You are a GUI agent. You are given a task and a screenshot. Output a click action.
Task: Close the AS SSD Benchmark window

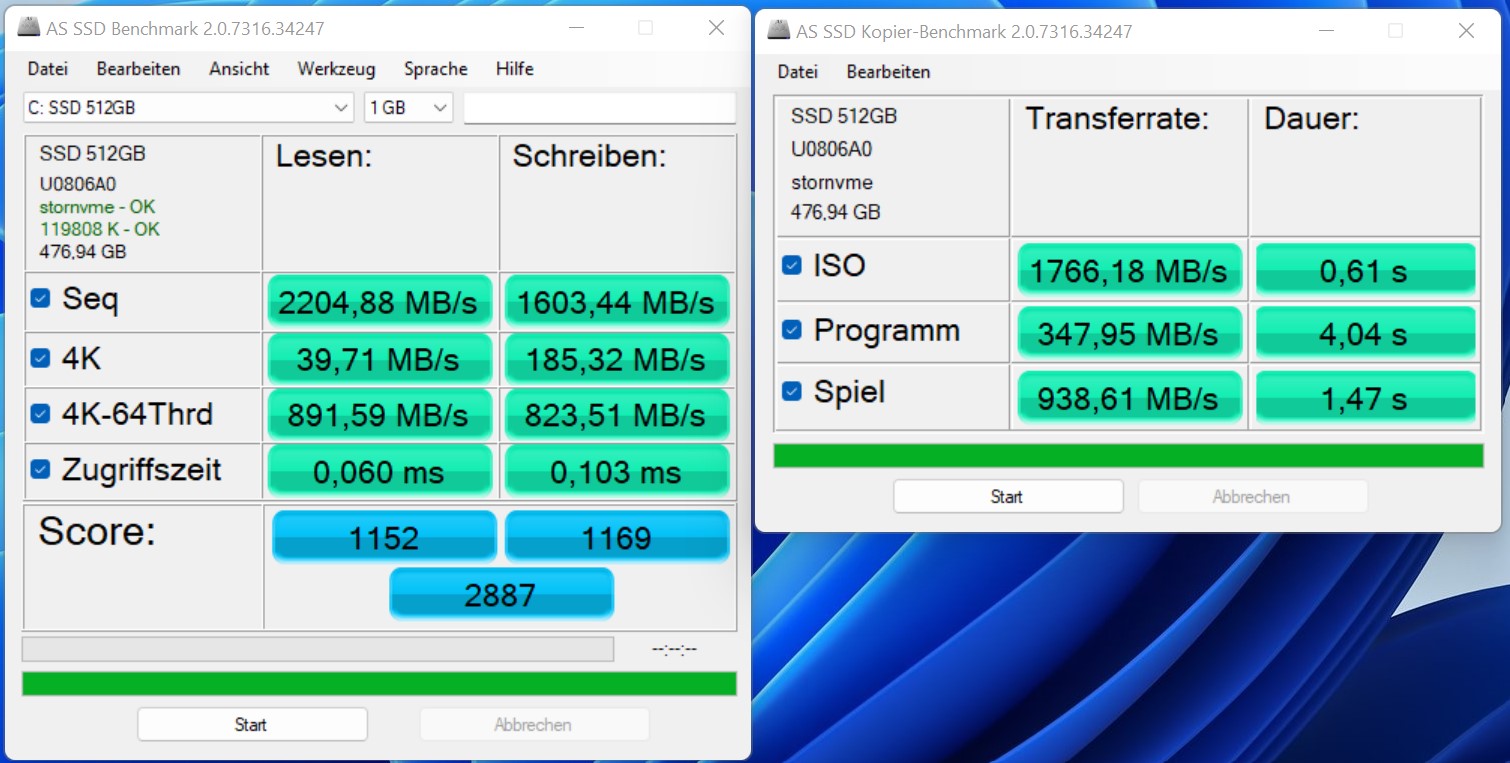(716, 28)
